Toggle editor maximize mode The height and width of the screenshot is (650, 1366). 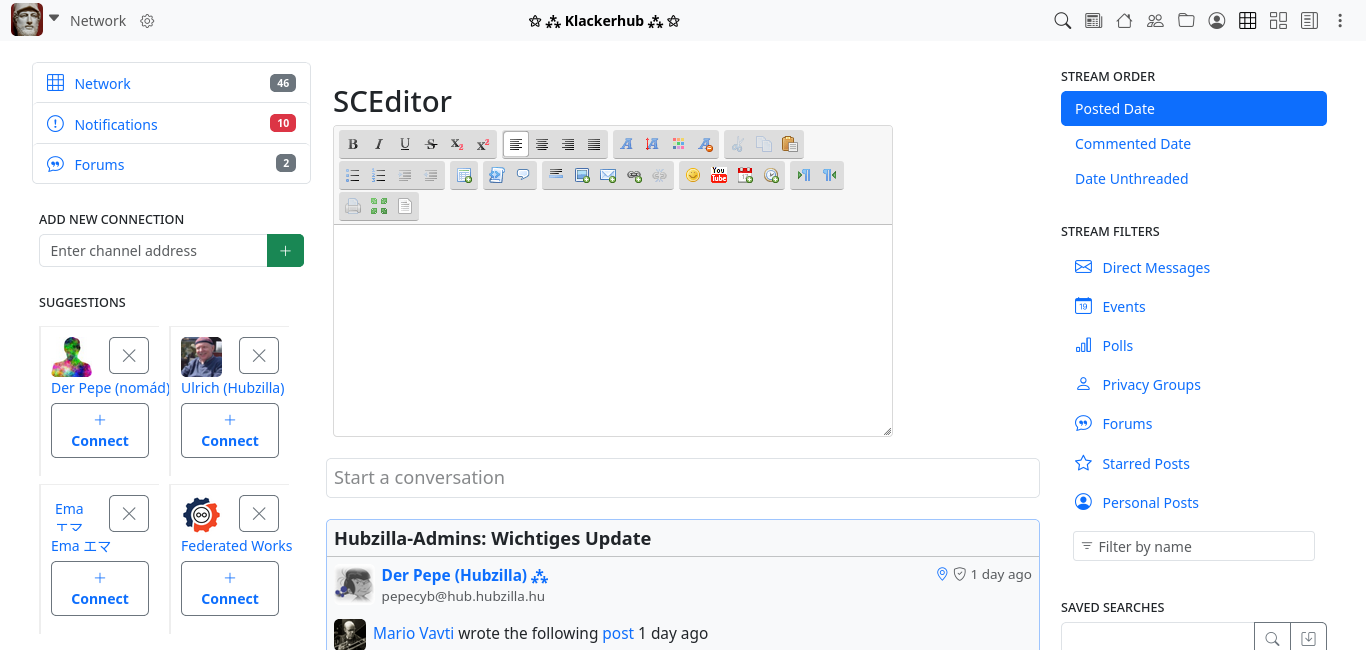(x=379, y=207)
